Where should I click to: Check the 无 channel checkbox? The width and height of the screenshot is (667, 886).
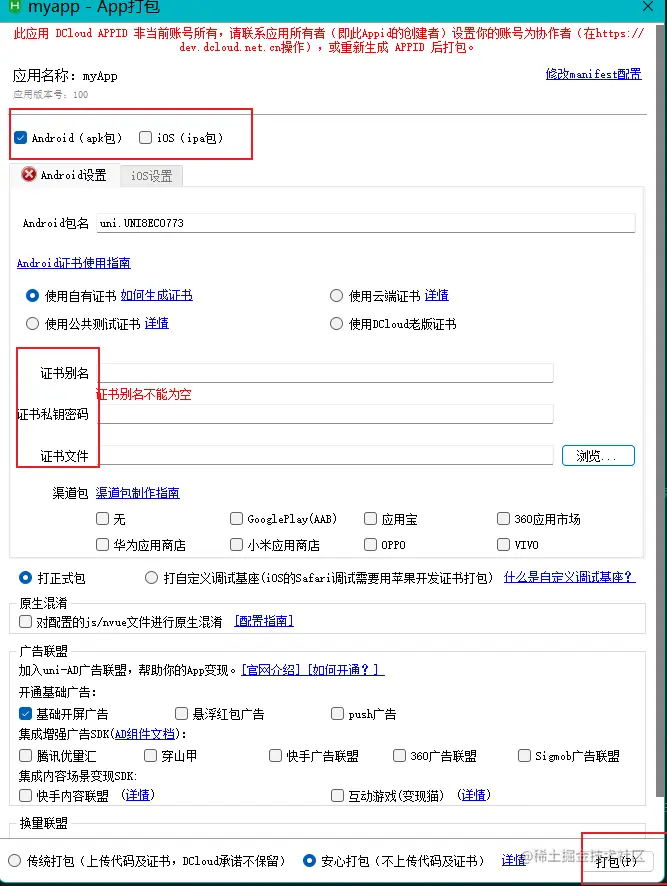click(102, 518)
